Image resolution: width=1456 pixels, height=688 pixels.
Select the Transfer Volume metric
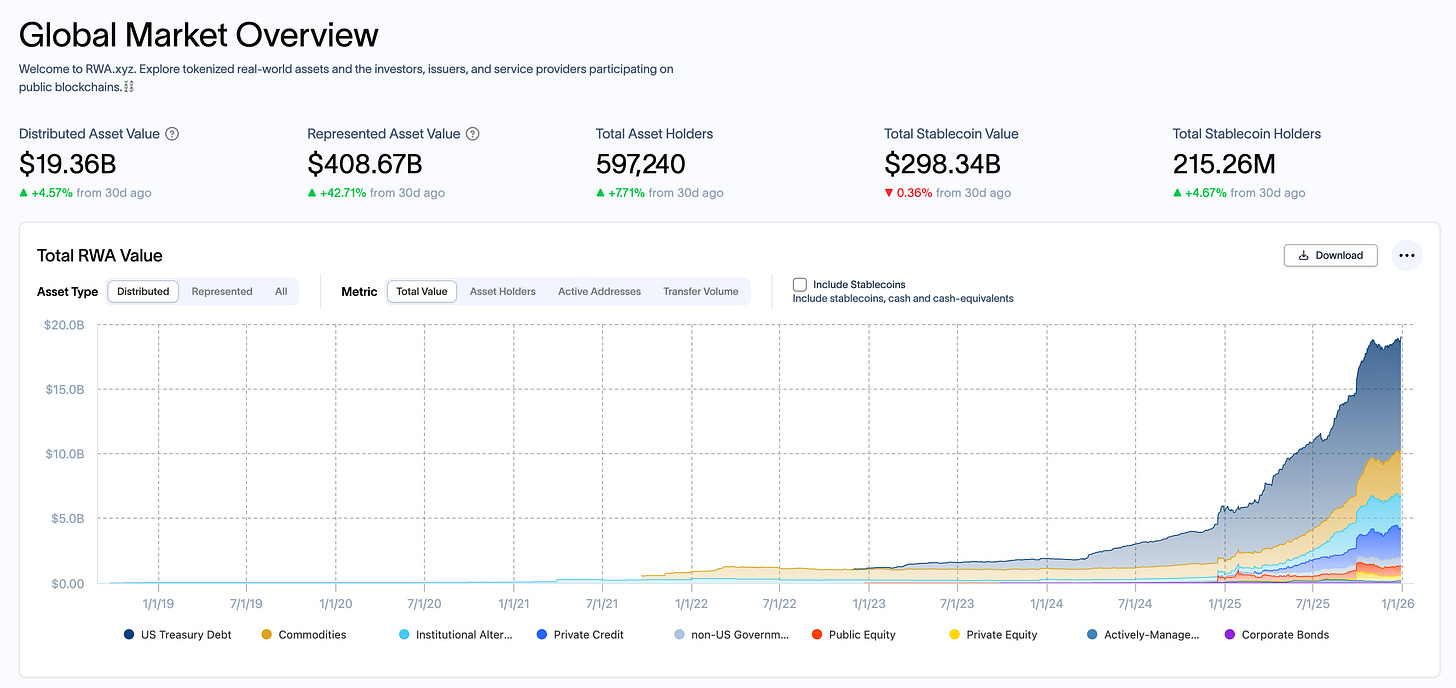700,291
